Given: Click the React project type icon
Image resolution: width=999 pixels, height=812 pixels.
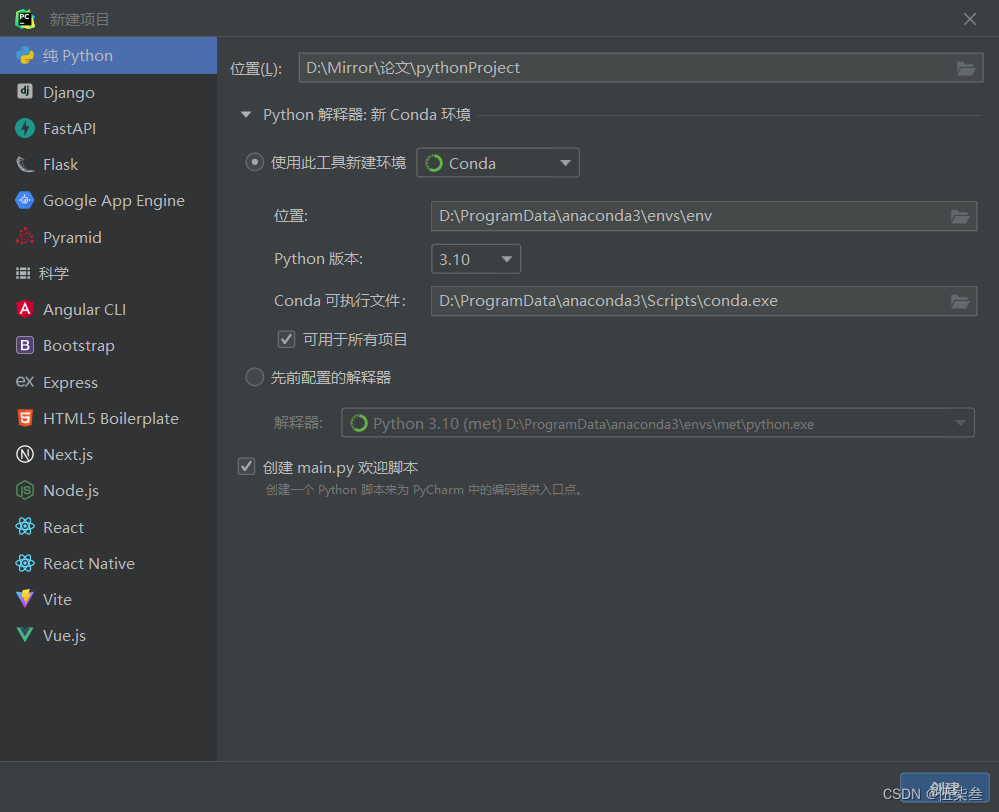Looking at the screenshot, I should 24,527.
